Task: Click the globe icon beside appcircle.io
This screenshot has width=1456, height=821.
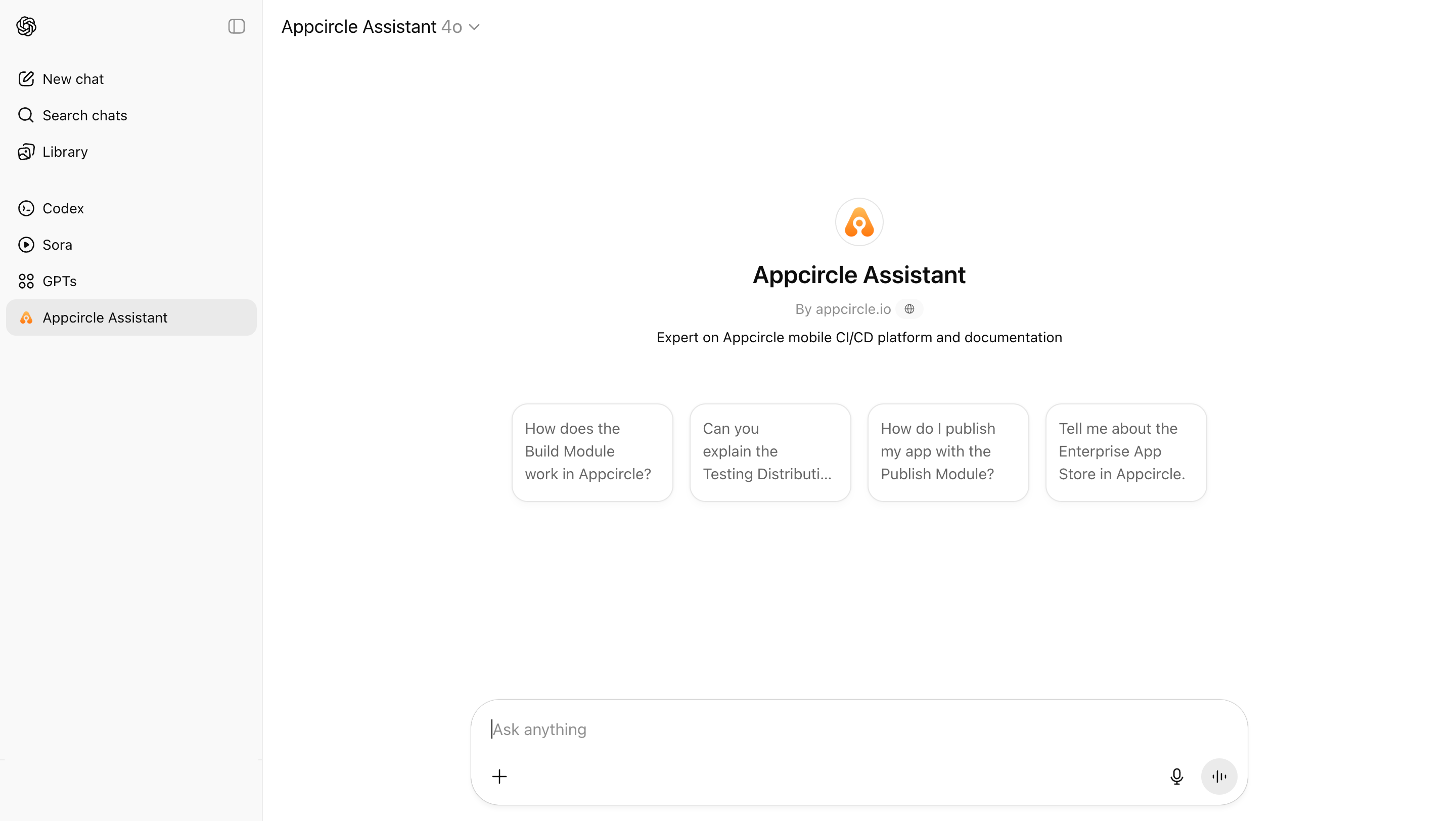Action: tap(909, 308)
